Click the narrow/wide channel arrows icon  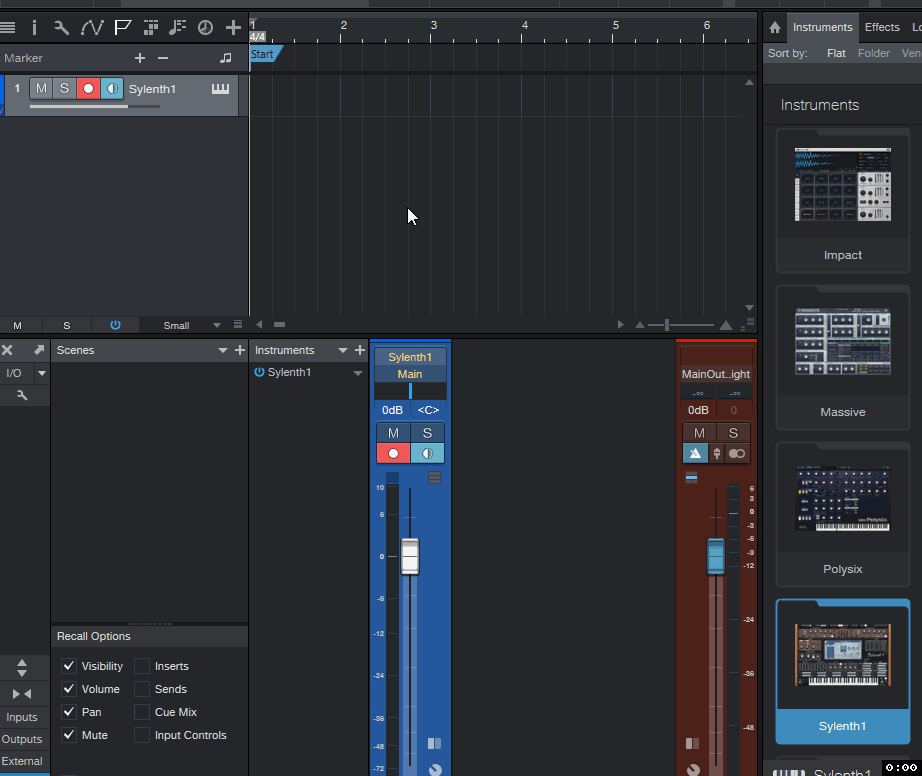point(22,694)
